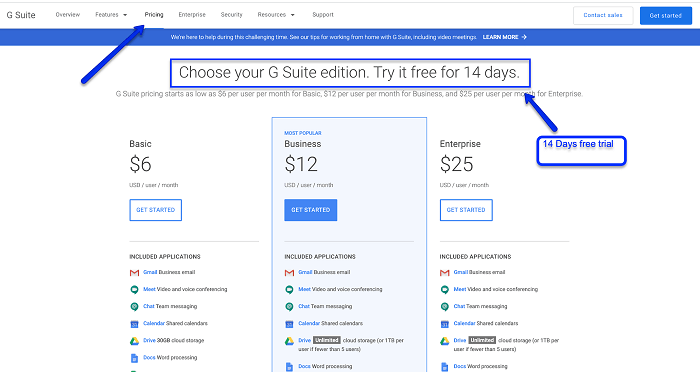Viewport: 700px width, 372px height.
Task: Click the Meet icon in Enterprise plan
Action: 445,289
